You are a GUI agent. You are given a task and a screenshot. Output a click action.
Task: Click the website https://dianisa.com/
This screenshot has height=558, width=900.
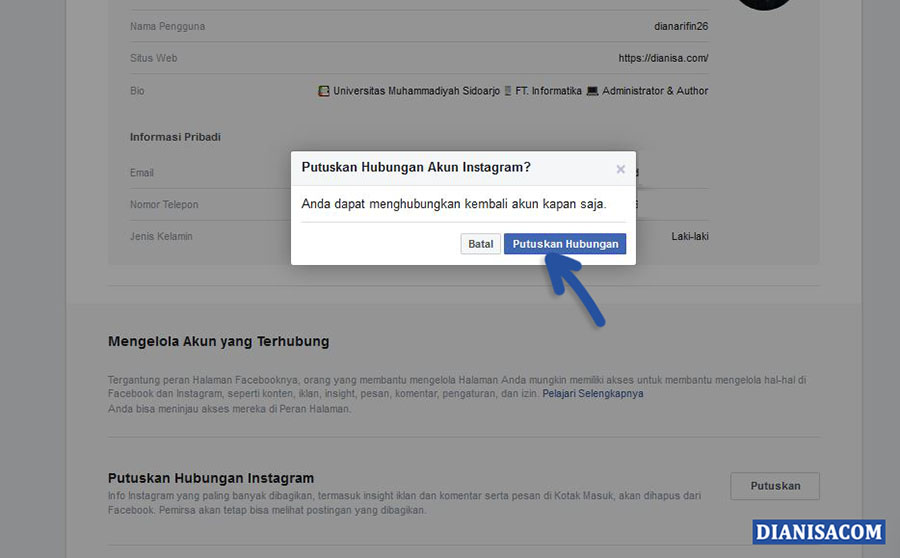tap(663, 58)
